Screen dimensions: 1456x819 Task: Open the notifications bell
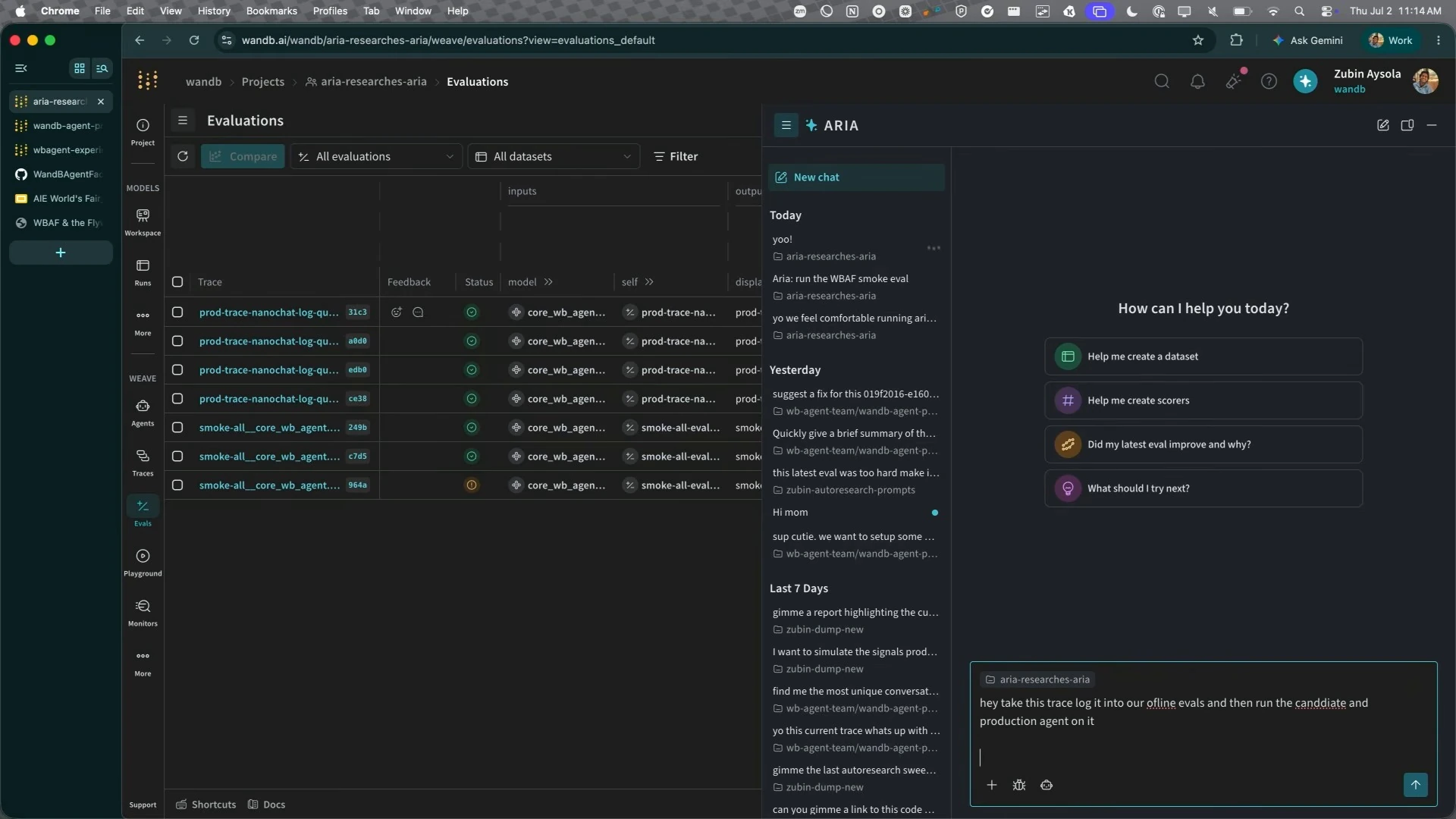[1197, 81]
